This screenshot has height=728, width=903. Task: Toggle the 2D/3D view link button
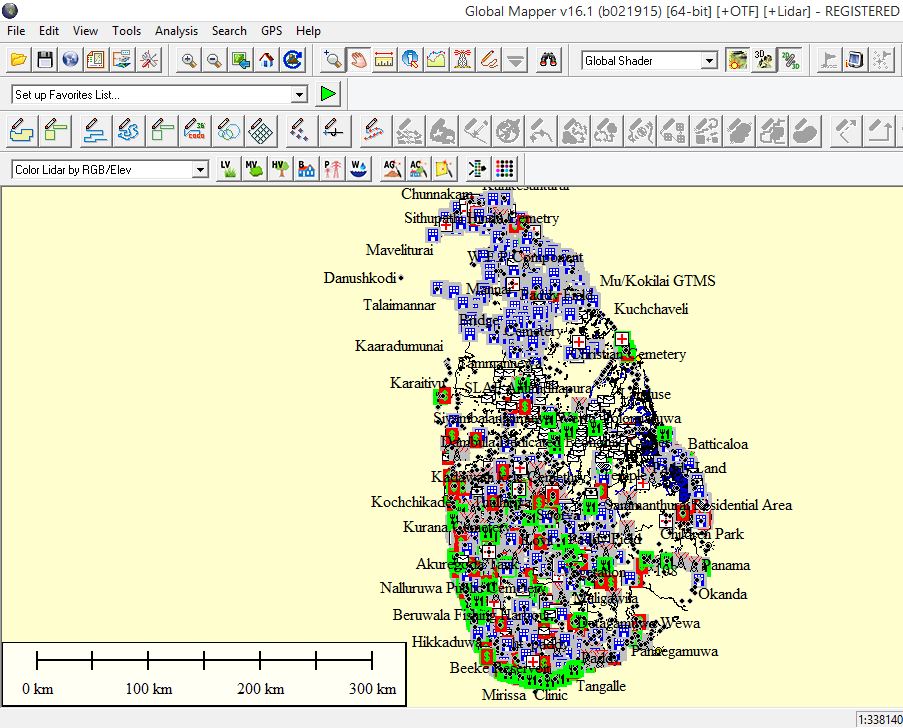790,60
